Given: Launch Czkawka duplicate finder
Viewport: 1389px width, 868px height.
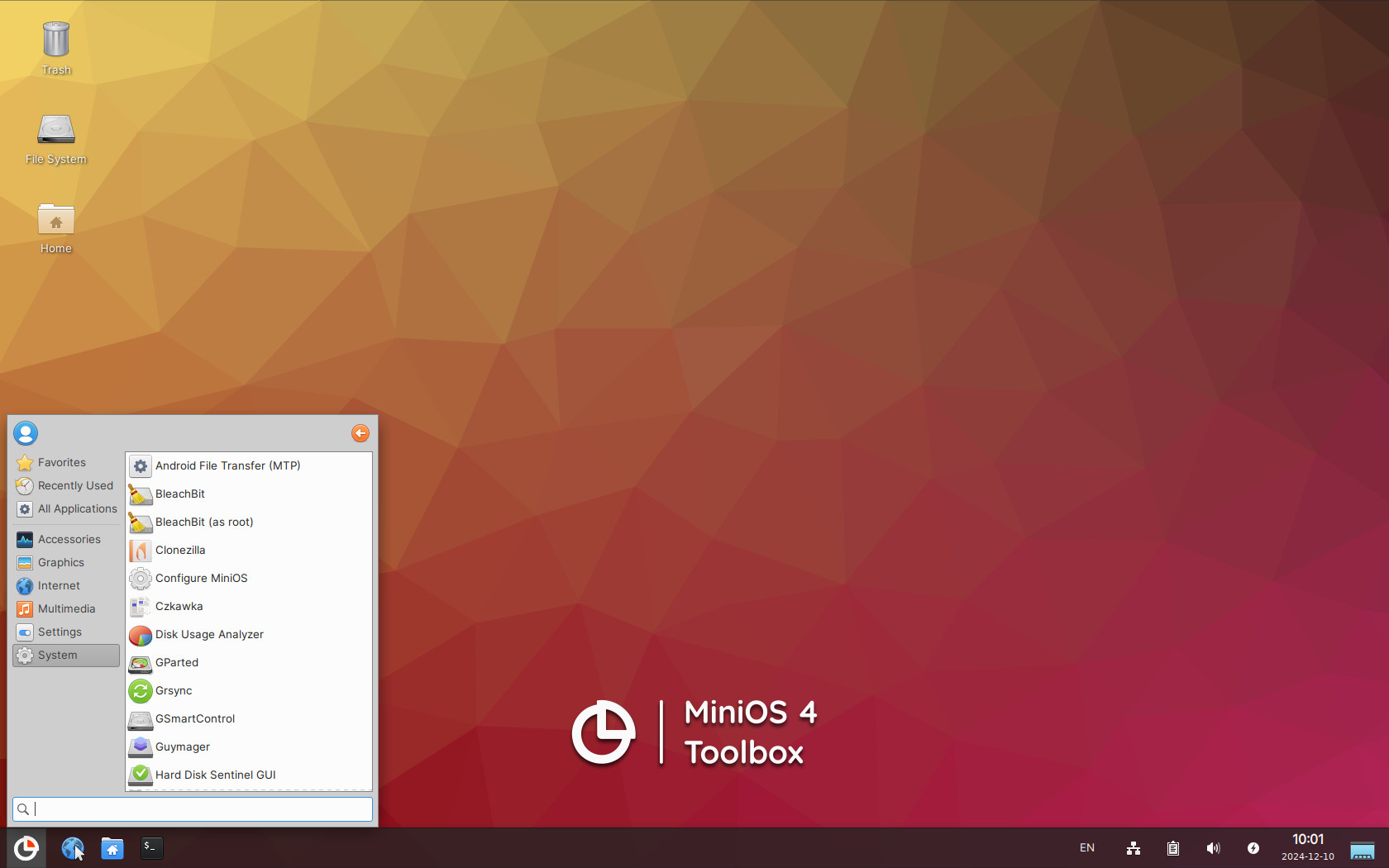Looking at the screenshot, I should pos(249,606).
